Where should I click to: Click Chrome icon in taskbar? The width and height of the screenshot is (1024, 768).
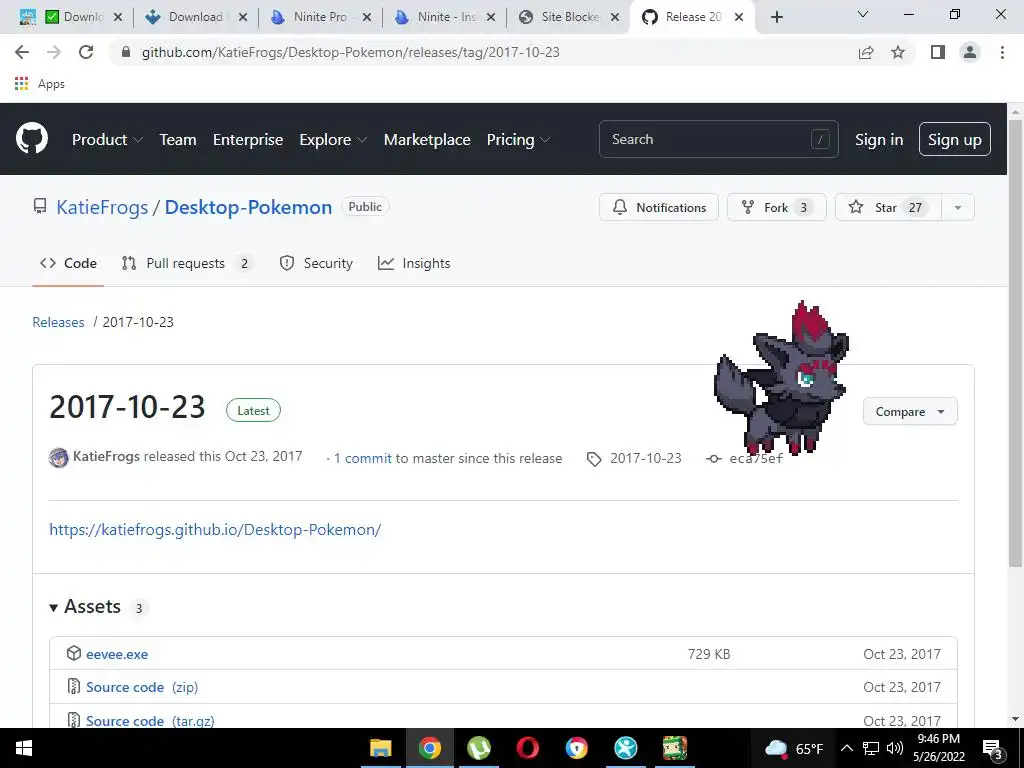click(x=430, y=748)
